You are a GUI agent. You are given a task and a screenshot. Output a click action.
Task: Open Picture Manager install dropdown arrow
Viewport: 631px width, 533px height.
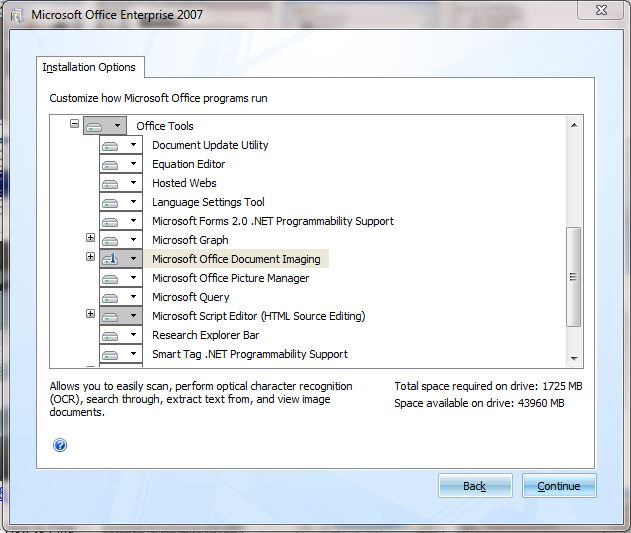point(133,277)
